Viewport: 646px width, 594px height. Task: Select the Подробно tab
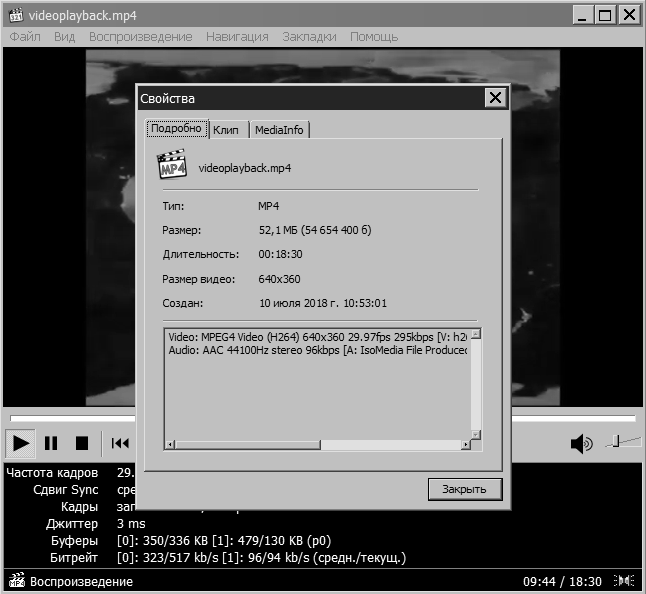pos(176,129)
